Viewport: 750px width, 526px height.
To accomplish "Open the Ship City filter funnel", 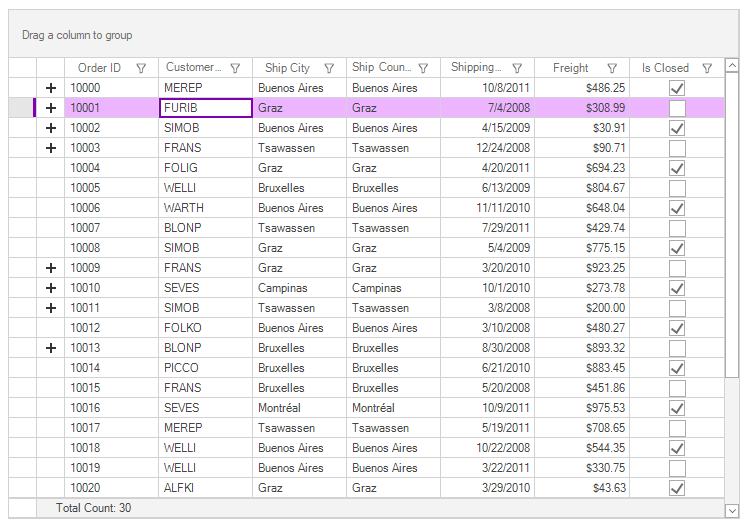I will (329, 69).
